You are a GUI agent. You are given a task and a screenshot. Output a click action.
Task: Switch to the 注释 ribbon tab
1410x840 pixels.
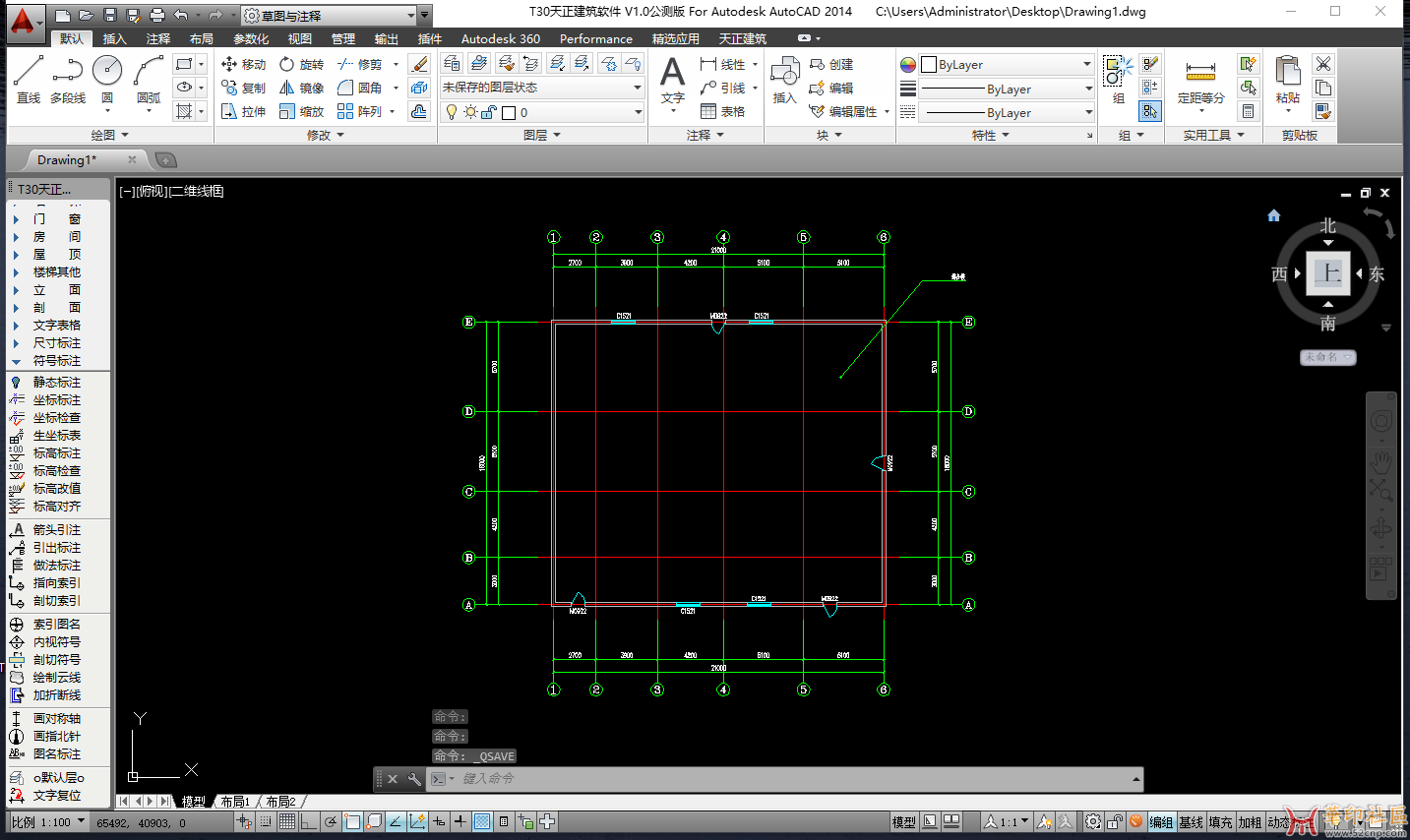158,38
